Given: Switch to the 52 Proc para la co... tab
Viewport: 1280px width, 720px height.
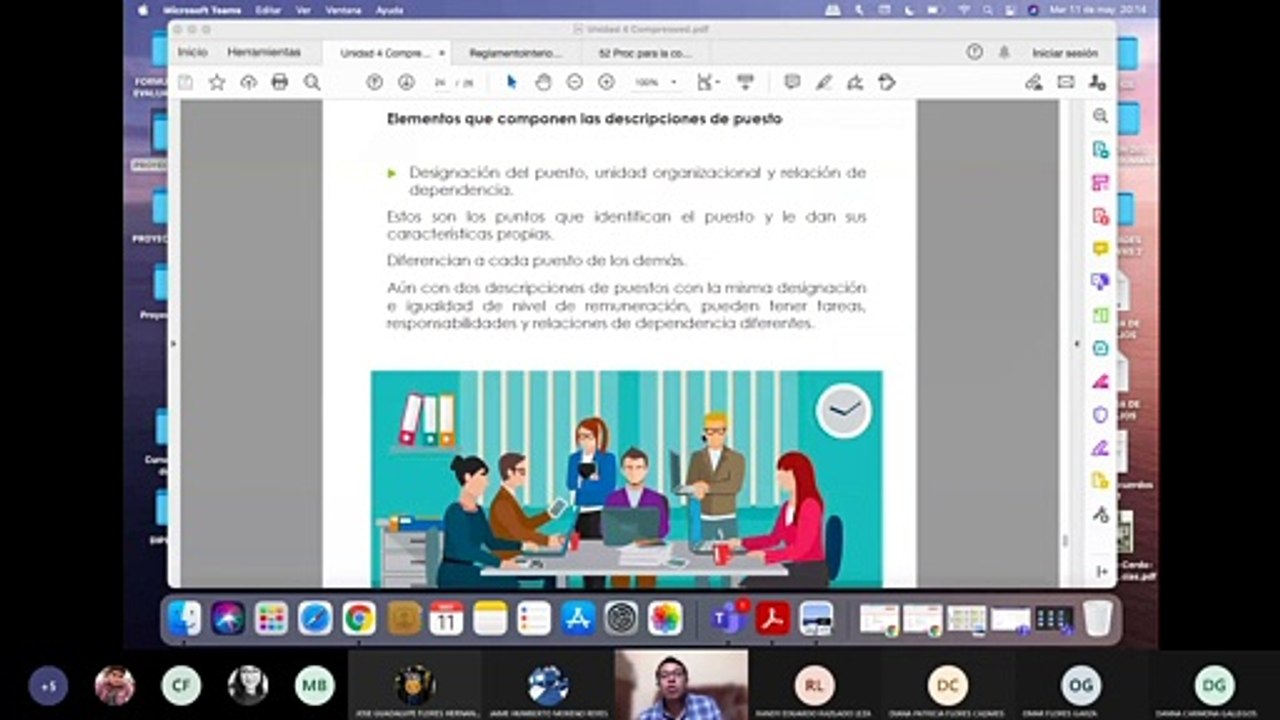Looking at the screenshot, I should (x=645, y=53).
